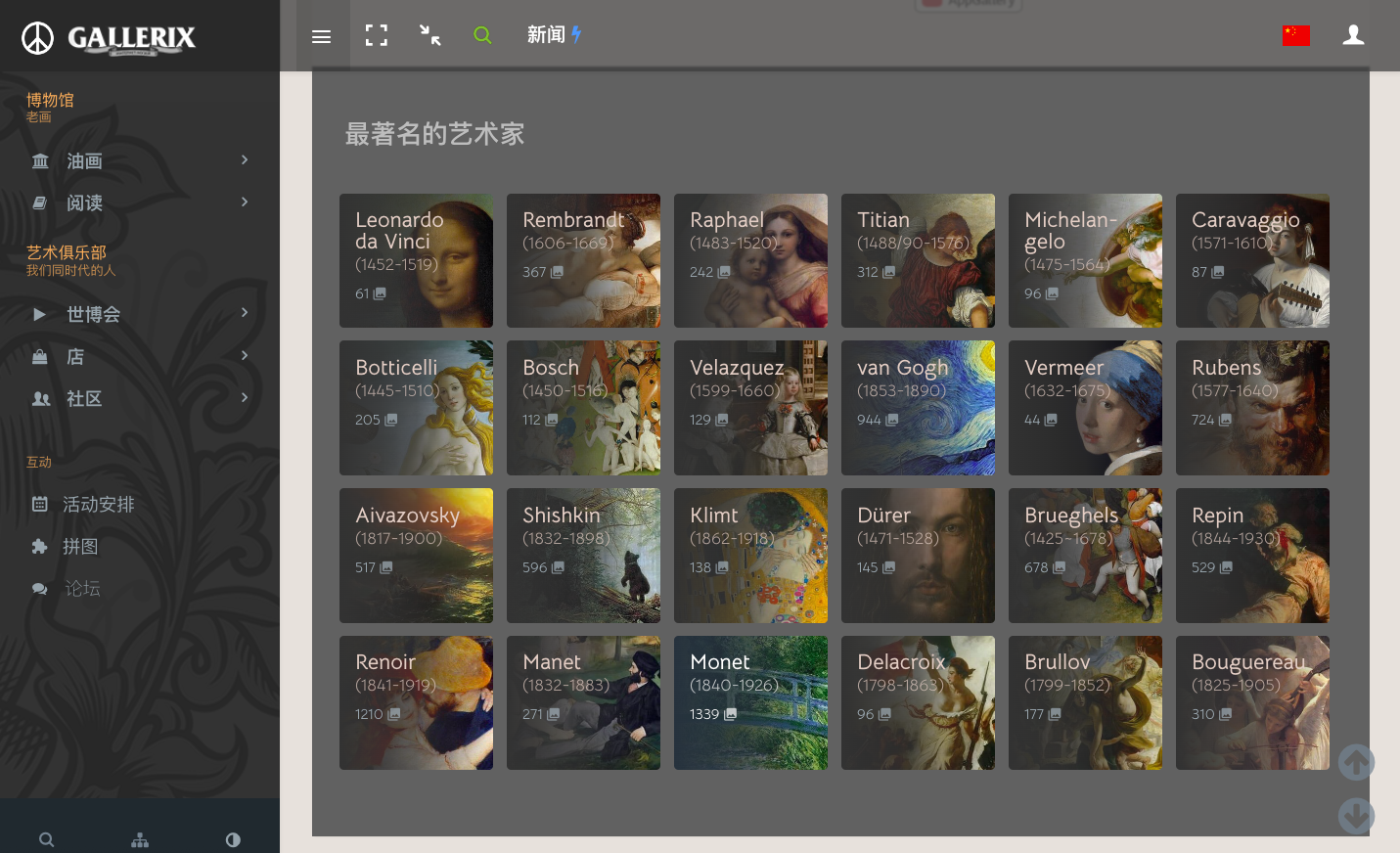Click the scroll-to-bottom arrow button
1400x853 pixels.
point(1356,816)
